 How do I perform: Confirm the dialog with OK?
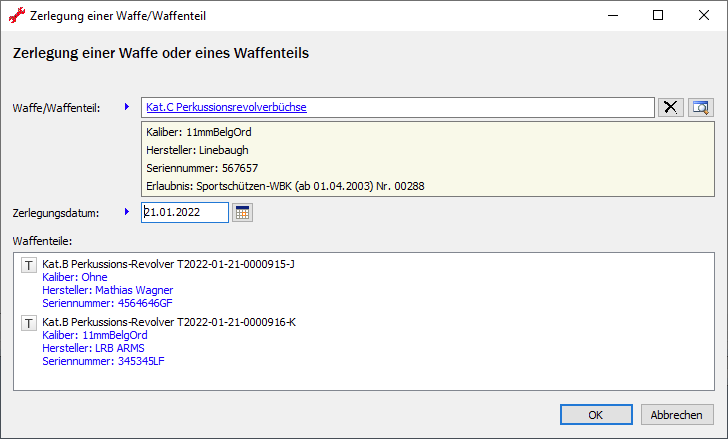pyautogui.click(x=595, y=415)
